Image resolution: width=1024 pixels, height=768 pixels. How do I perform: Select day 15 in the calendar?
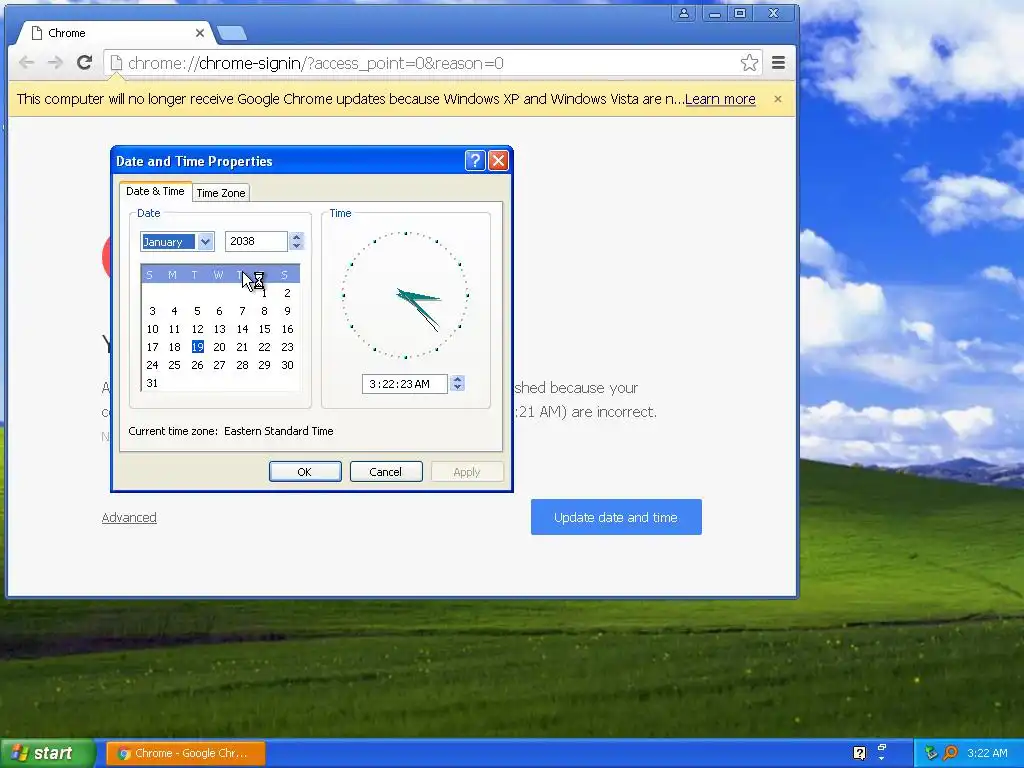click(264, 329)
